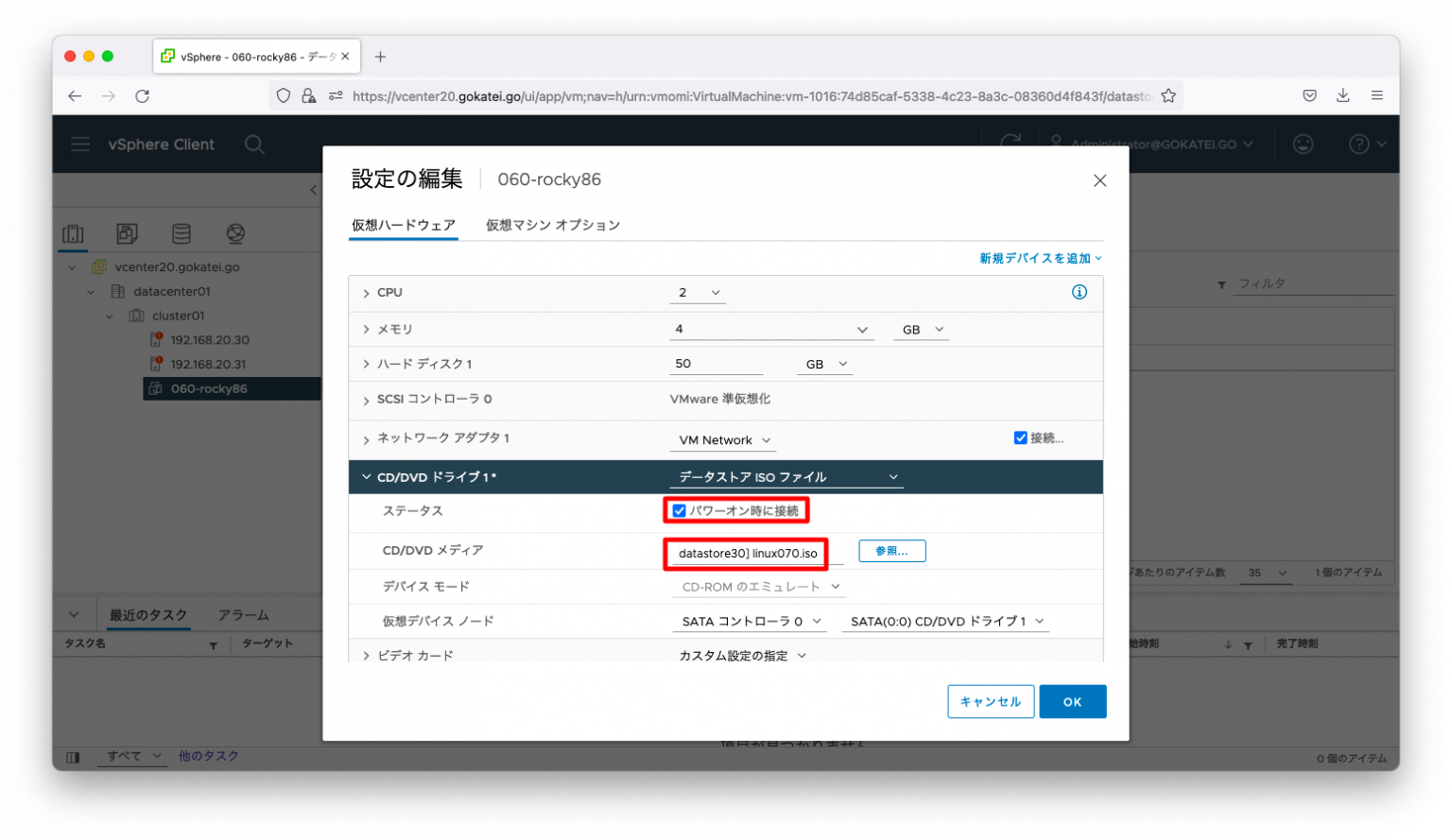Open the Storage inventory icon

pyautogui.click(x=181, y=233)
